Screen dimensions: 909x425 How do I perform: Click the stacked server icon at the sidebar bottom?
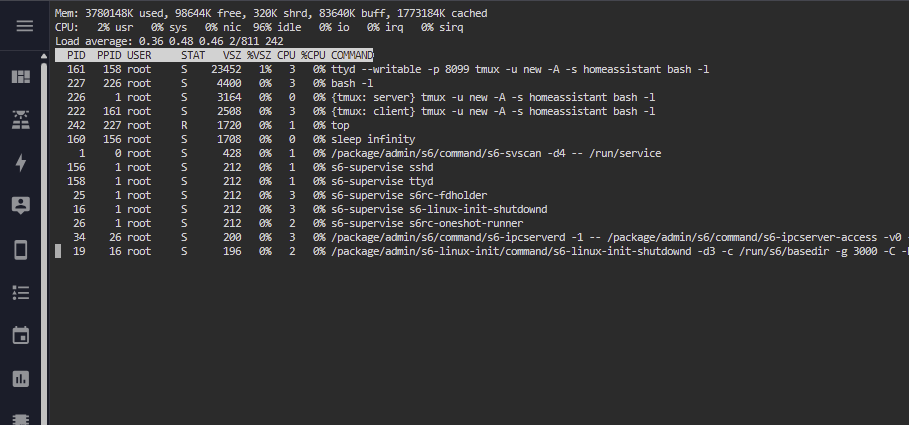[20, 418]
